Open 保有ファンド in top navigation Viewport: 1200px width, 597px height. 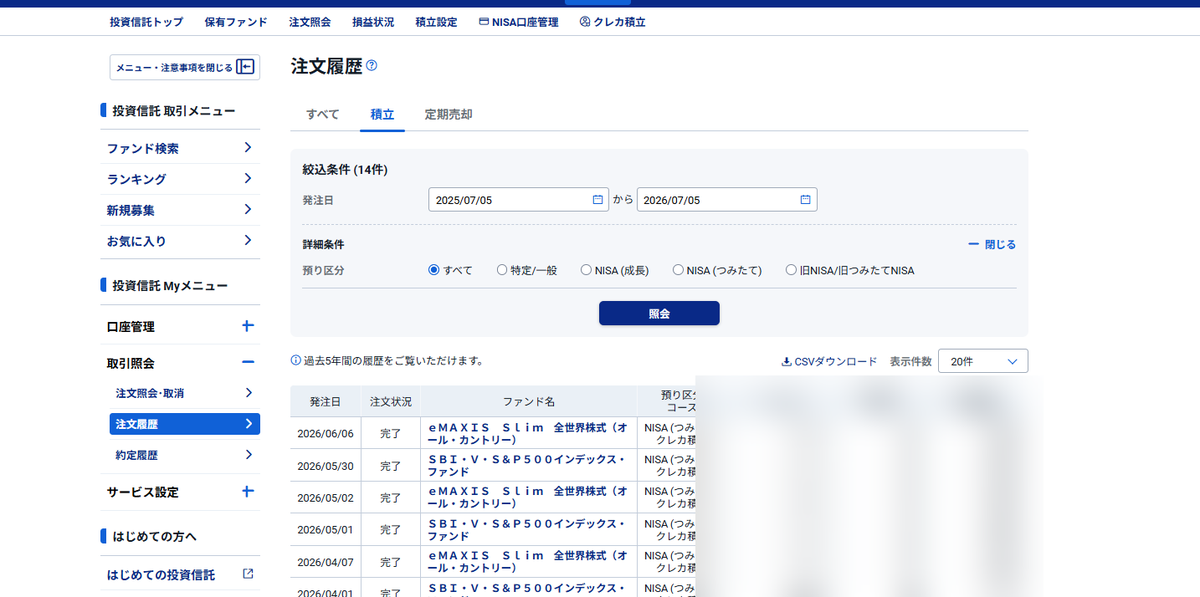pyautogui.click(x=236, y=22)
